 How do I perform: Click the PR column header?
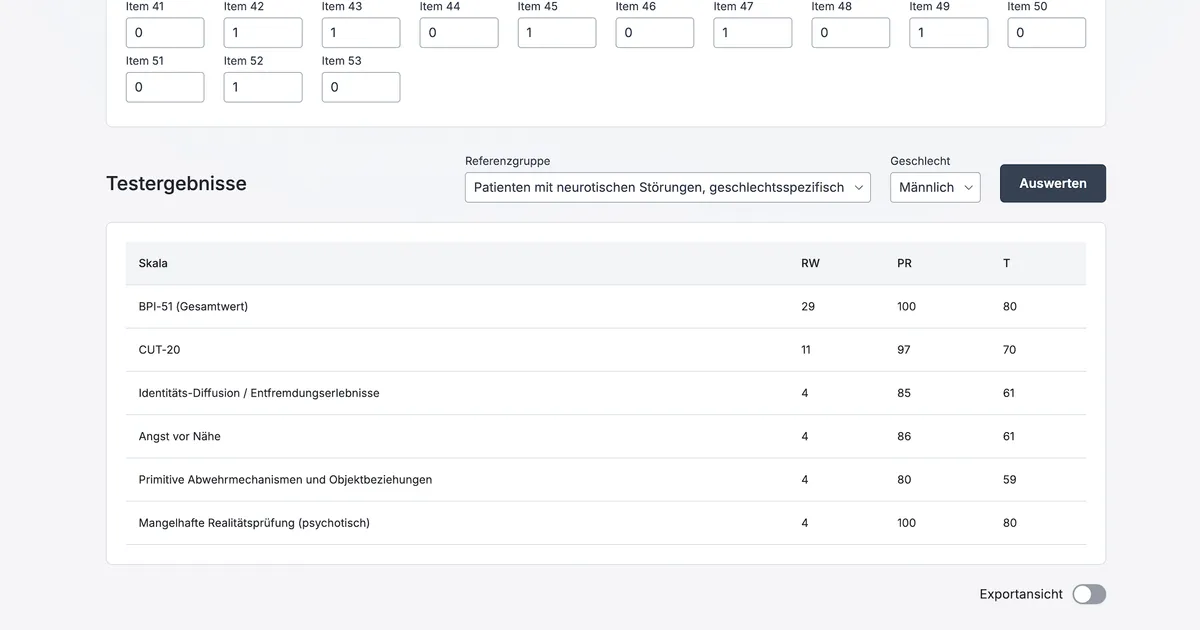click(x=904, y=263)
